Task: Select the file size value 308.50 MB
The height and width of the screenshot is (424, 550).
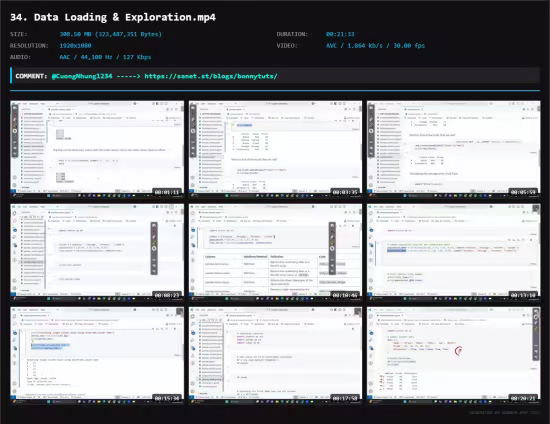Action: tap(110, 34)
